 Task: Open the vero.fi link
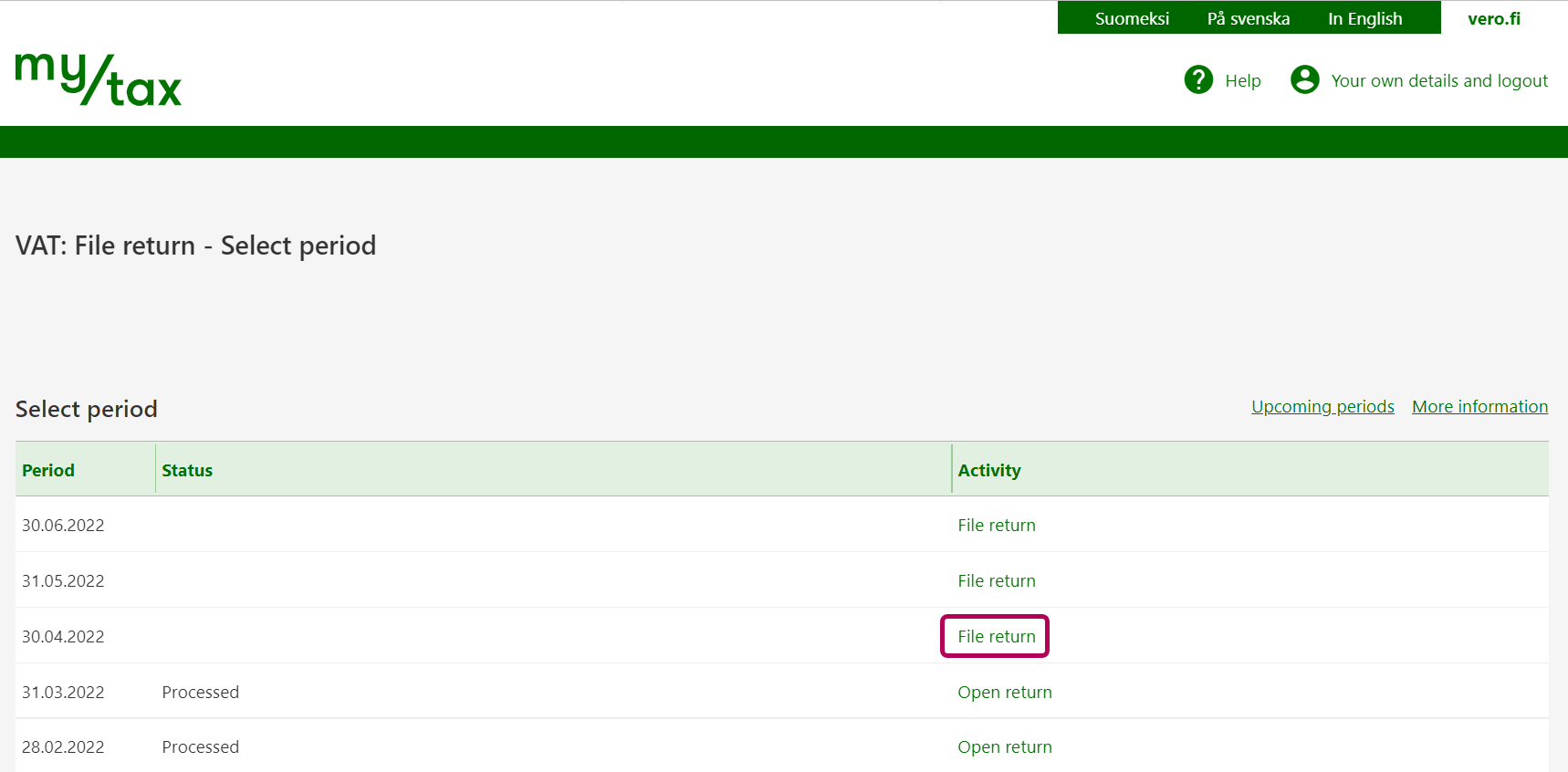pos(1494,18)
